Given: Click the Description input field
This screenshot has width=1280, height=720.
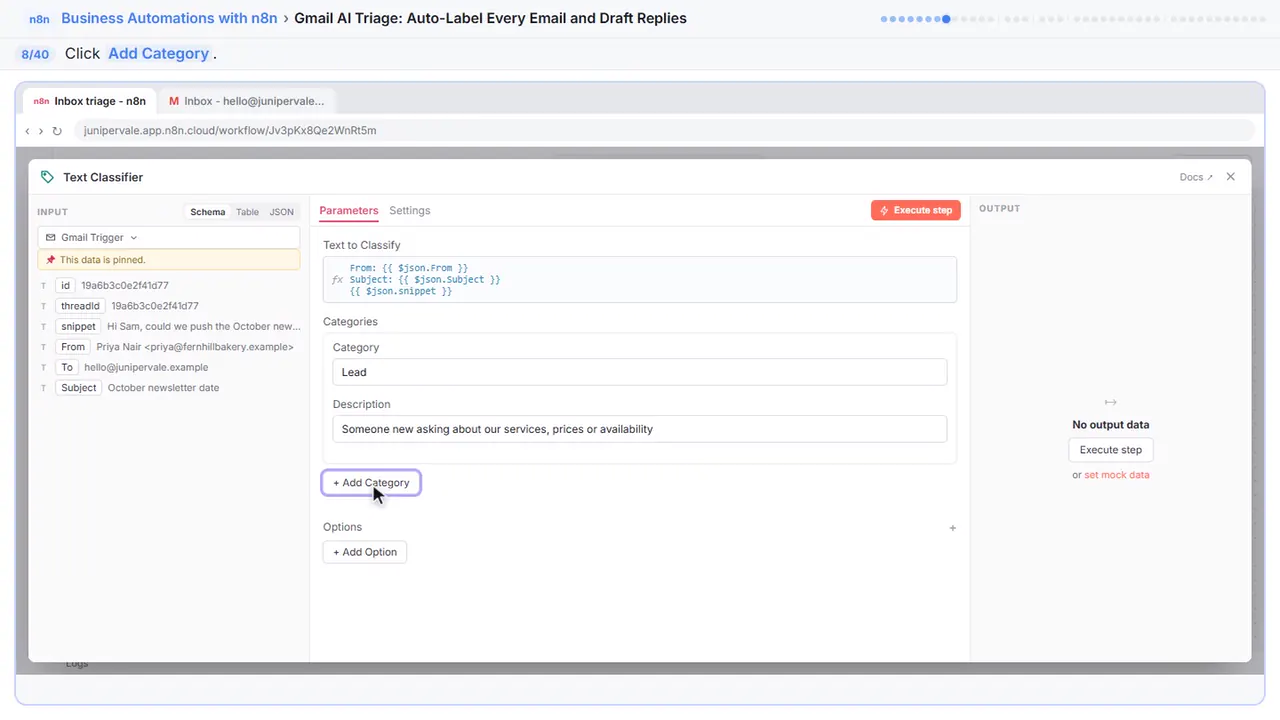Looking at the screenshot, I should (x=640, y=429).
